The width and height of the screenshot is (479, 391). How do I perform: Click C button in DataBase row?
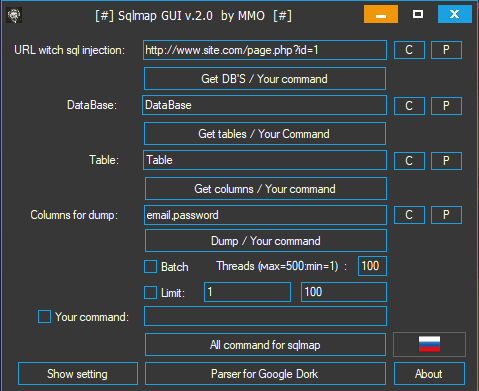409,106
